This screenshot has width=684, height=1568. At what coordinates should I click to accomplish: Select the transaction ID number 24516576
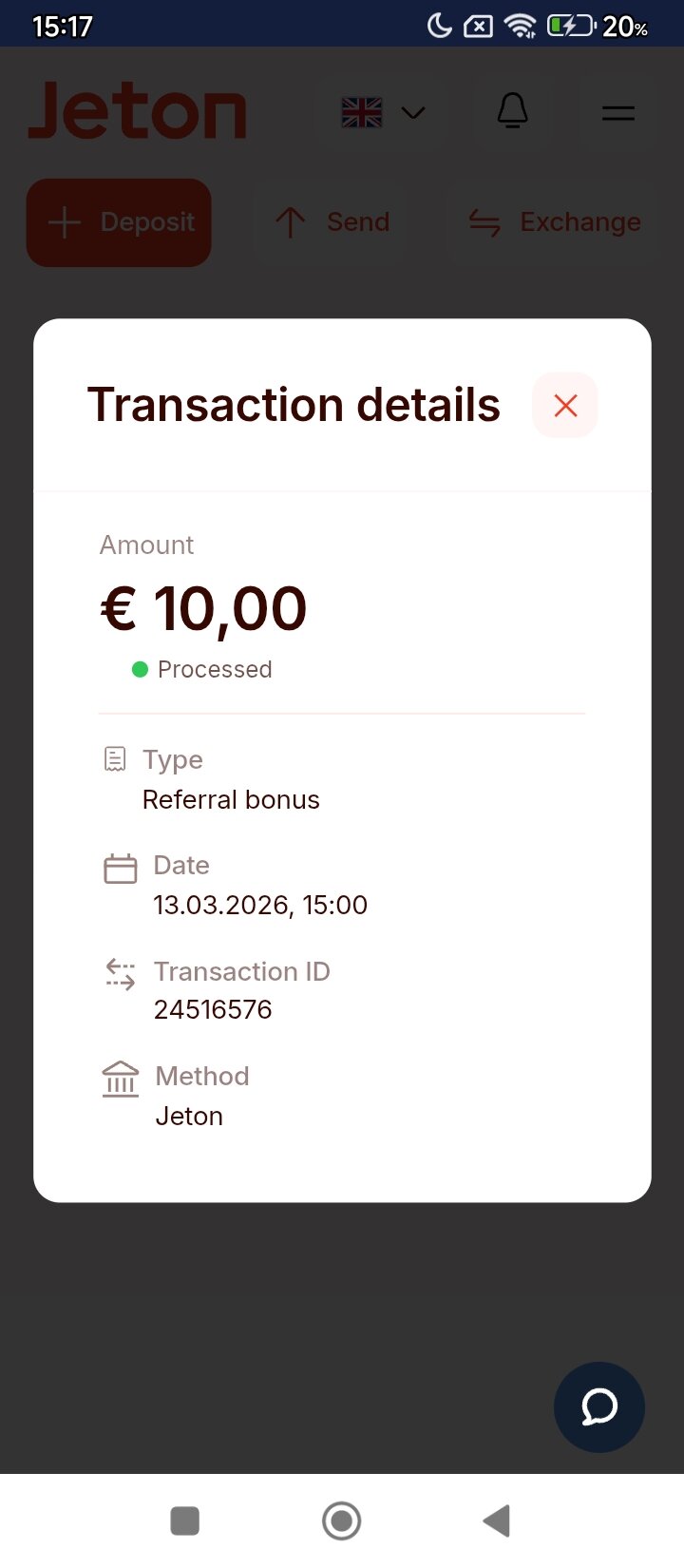point(213,1009)
